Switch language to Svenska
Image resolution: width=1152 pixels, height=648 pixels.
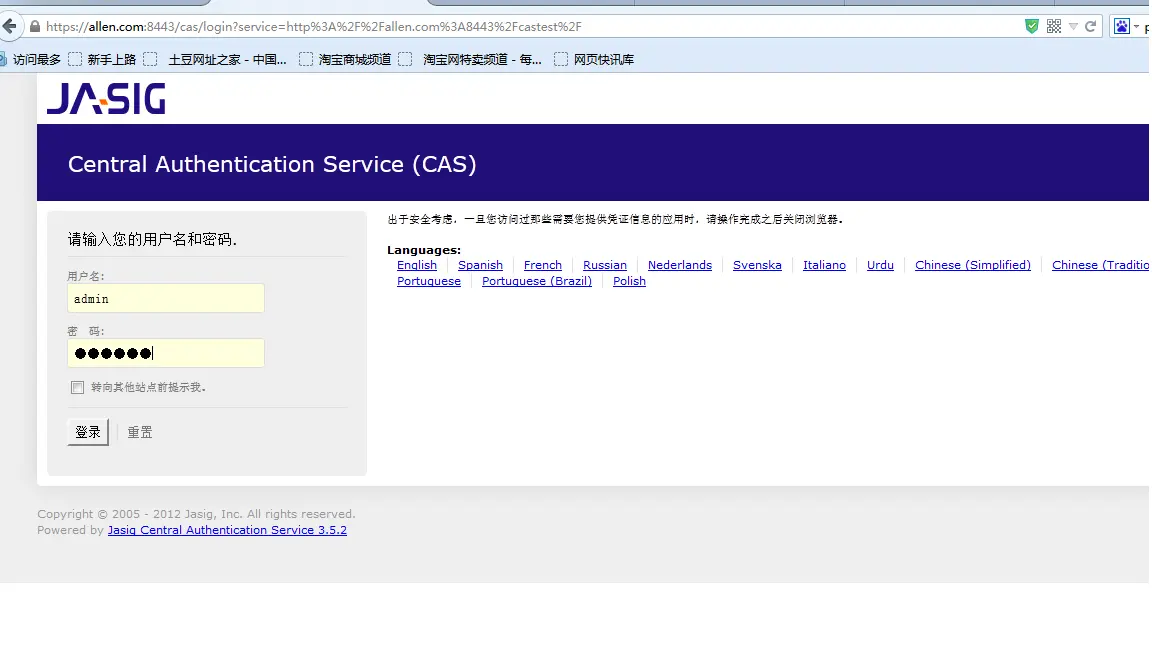pyautogui.click(x=757, y=265)
